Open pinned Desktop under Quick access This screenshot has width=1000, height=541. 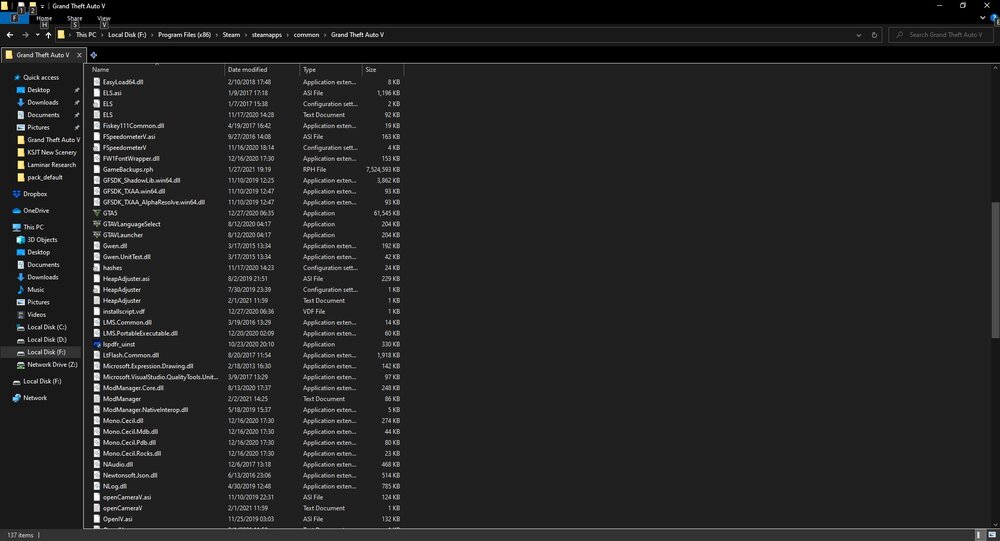[38, 90]
